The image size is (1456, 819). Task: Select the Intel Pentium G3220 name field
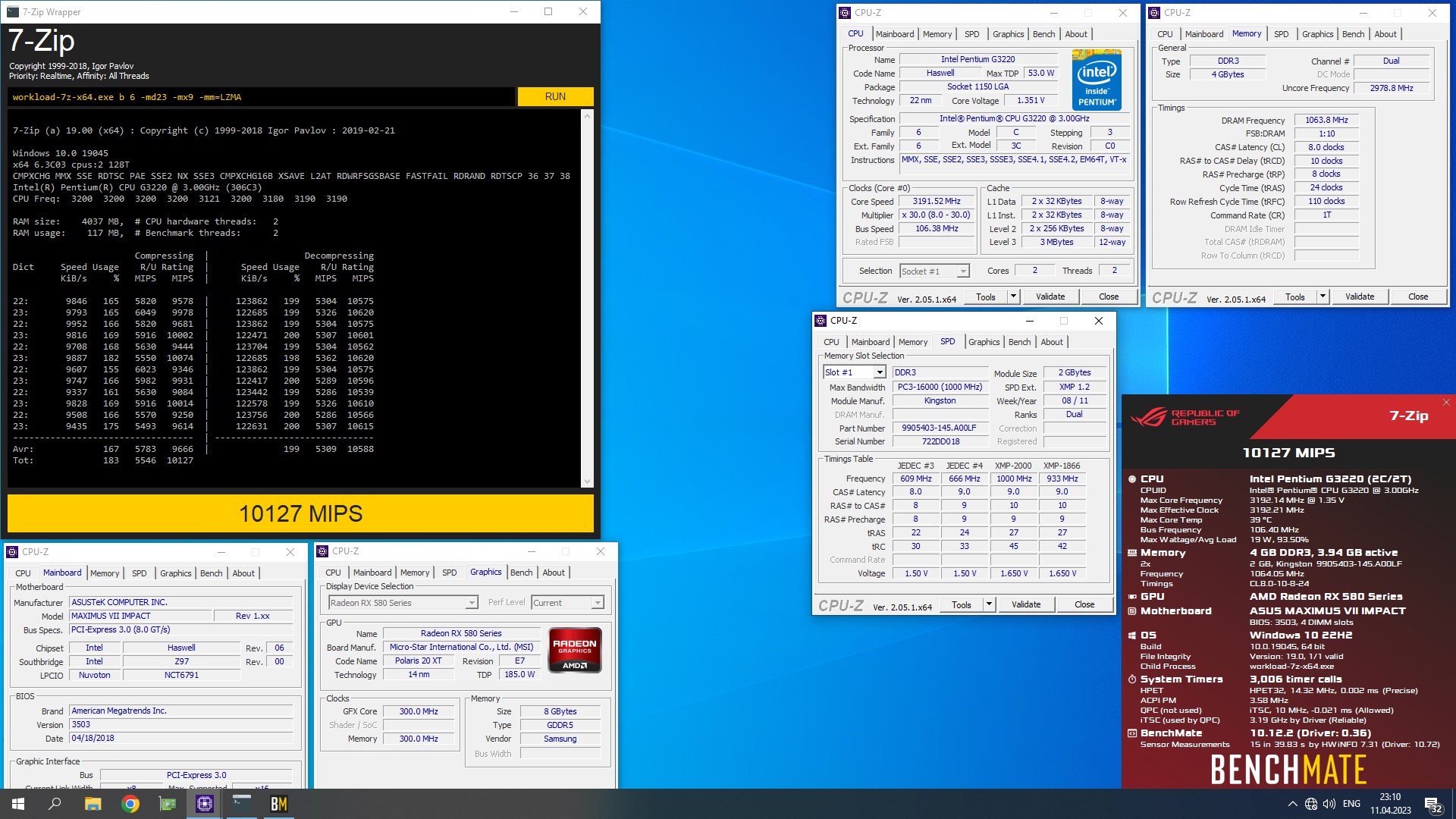tap(977, 59)
